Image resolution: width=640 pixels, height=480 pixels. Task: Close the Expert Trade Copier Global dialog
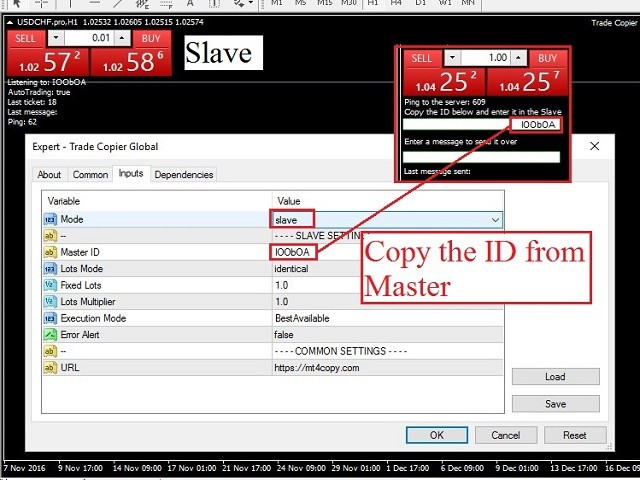pos(595,146)
